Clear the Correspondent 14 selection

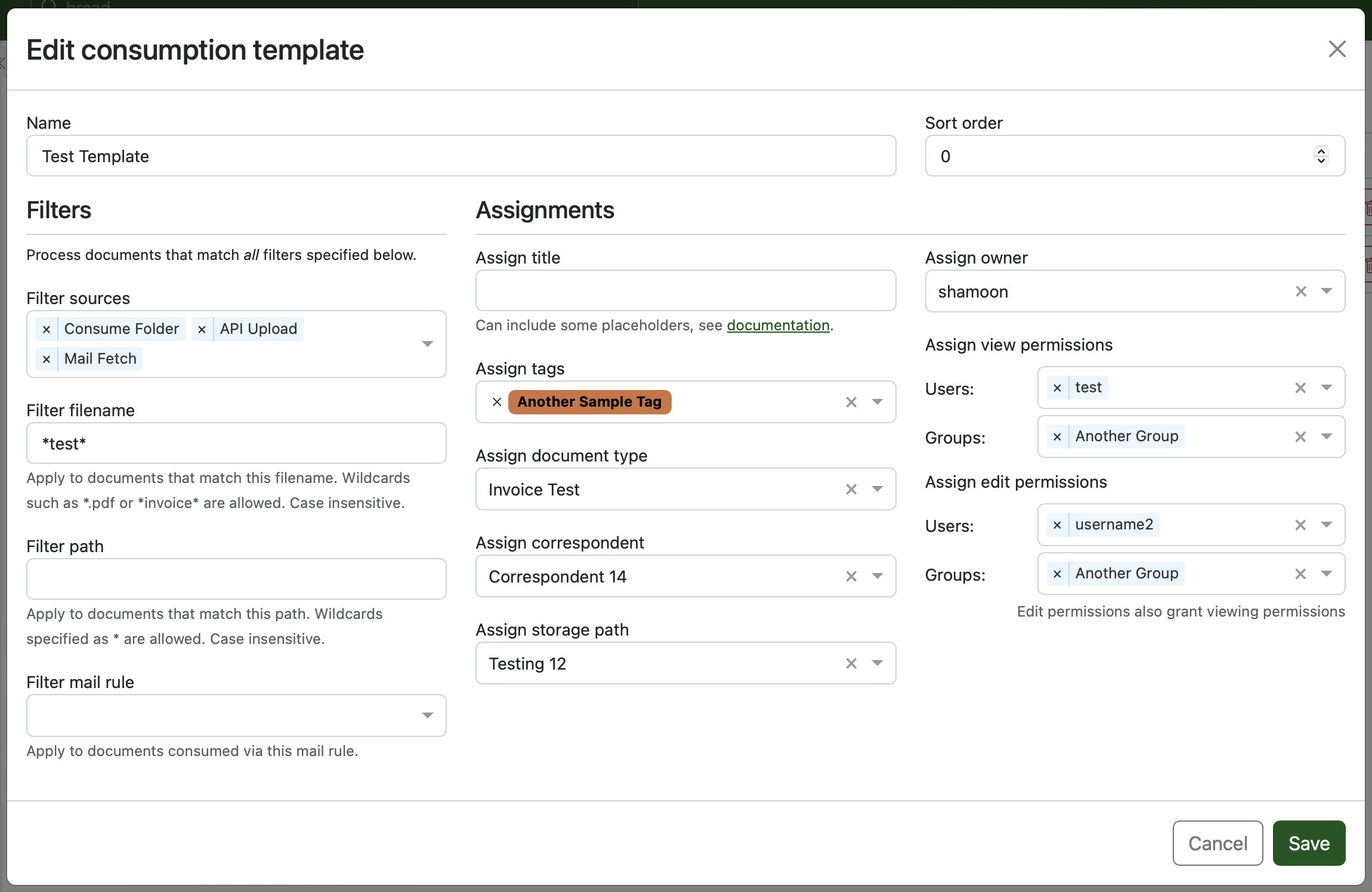coord(851,577)
